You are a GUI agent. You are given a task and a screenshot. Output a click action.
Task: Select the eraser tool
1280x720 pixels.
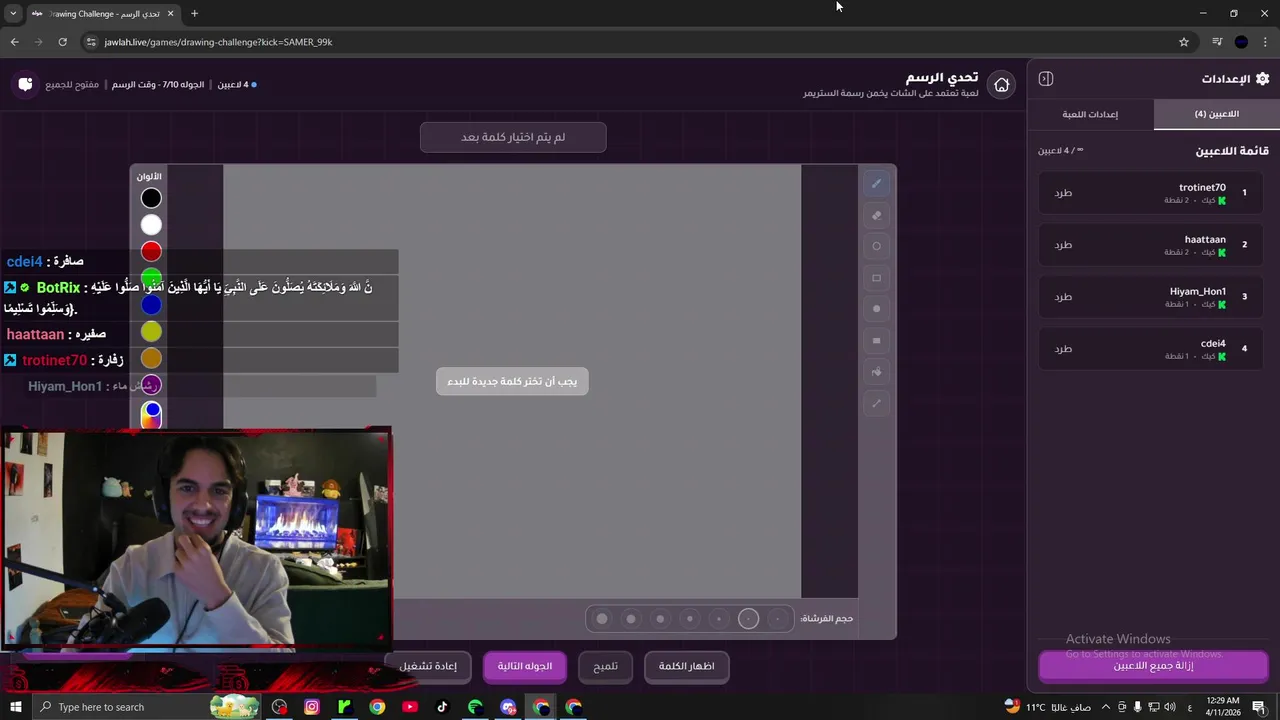tap(876, 215)
